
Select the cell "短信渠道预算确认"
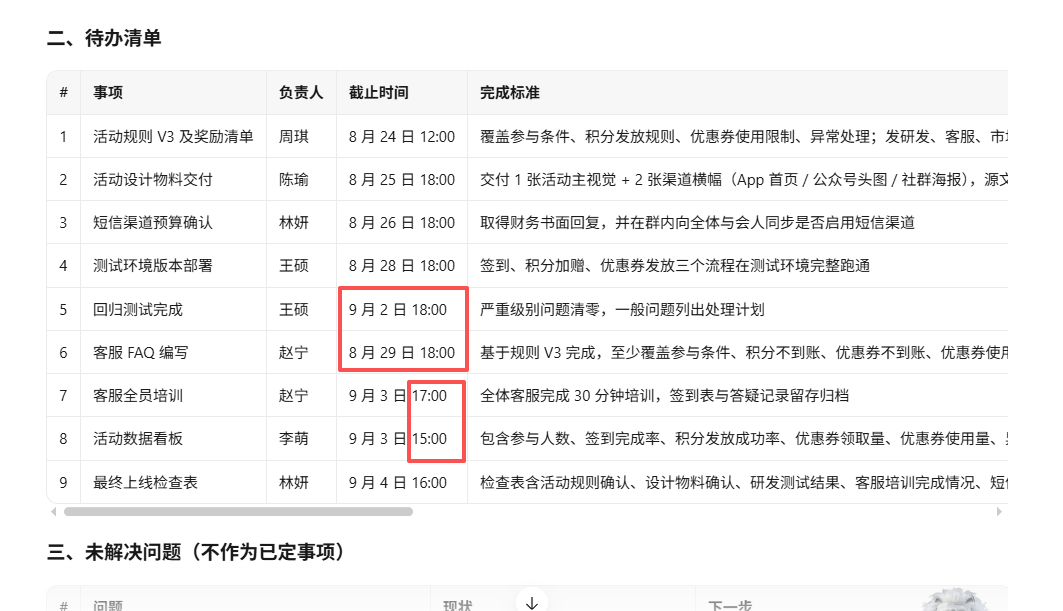point(153,222)
